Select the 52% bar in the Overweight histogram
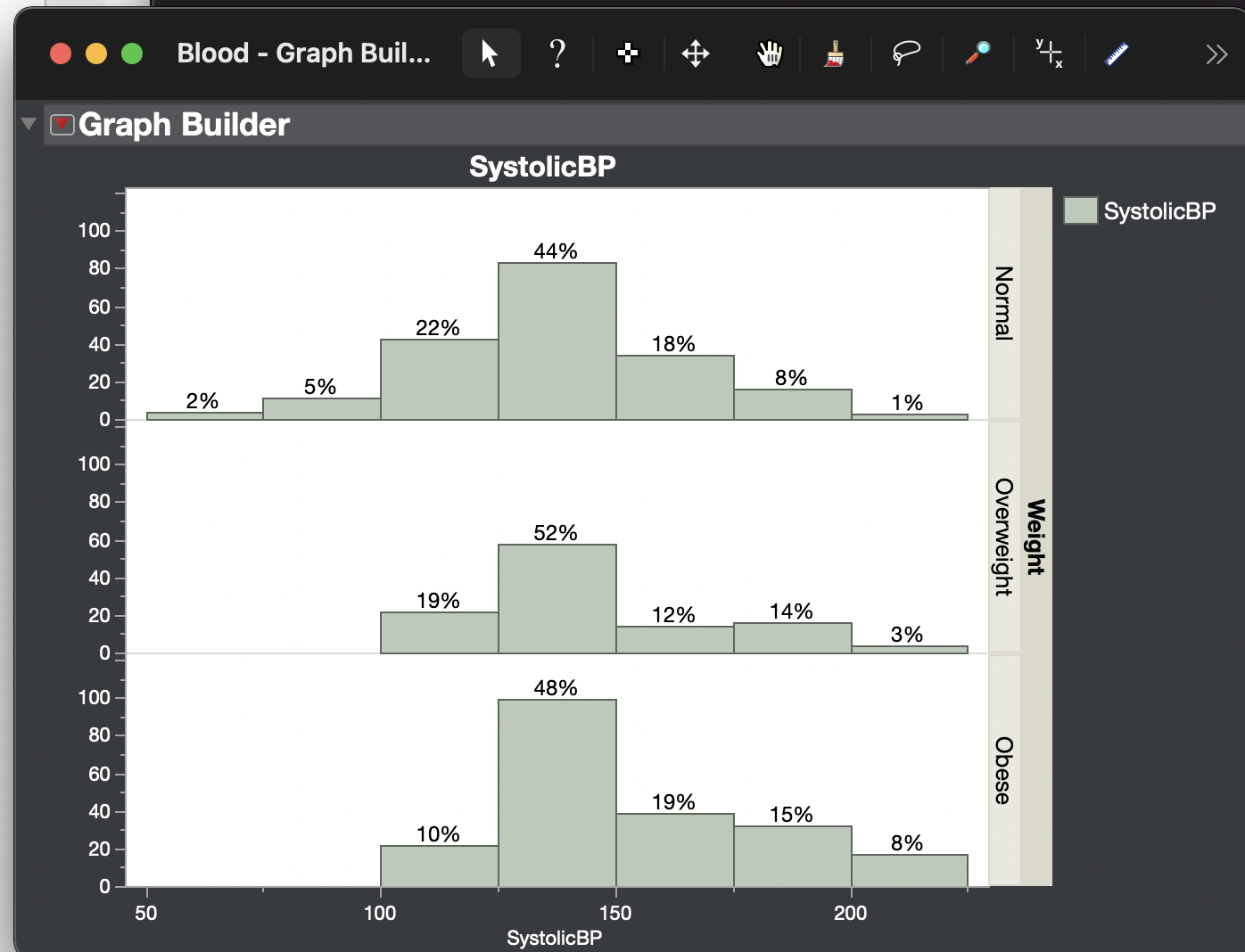 coord(557,599)
